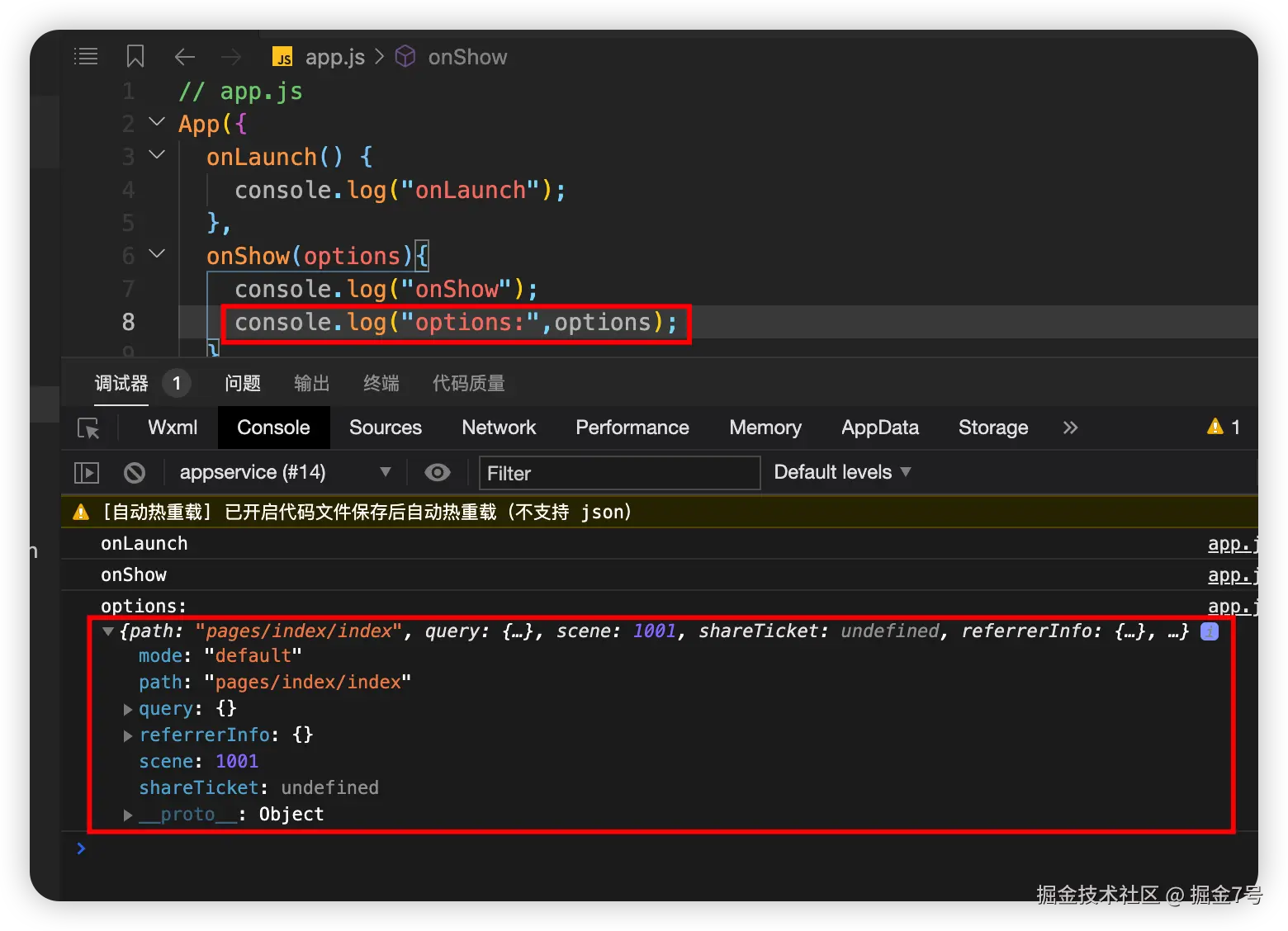
Task: Click the bookmark icon in editor toolbar
Action: pyautogui.click(x=135, y=56)
